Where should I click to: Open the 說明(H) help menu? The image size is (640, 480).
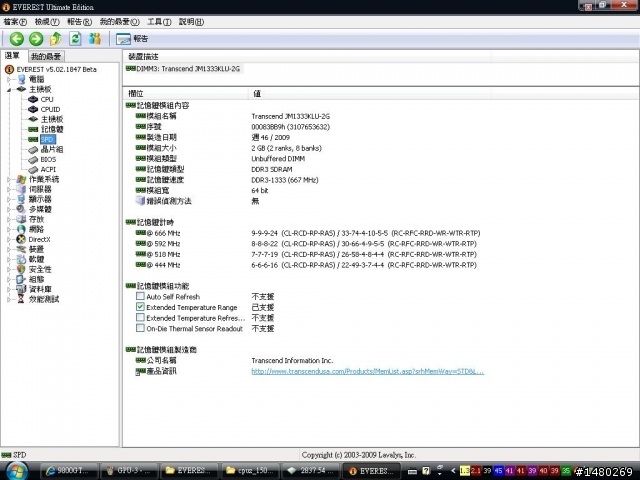pos(191,22)
